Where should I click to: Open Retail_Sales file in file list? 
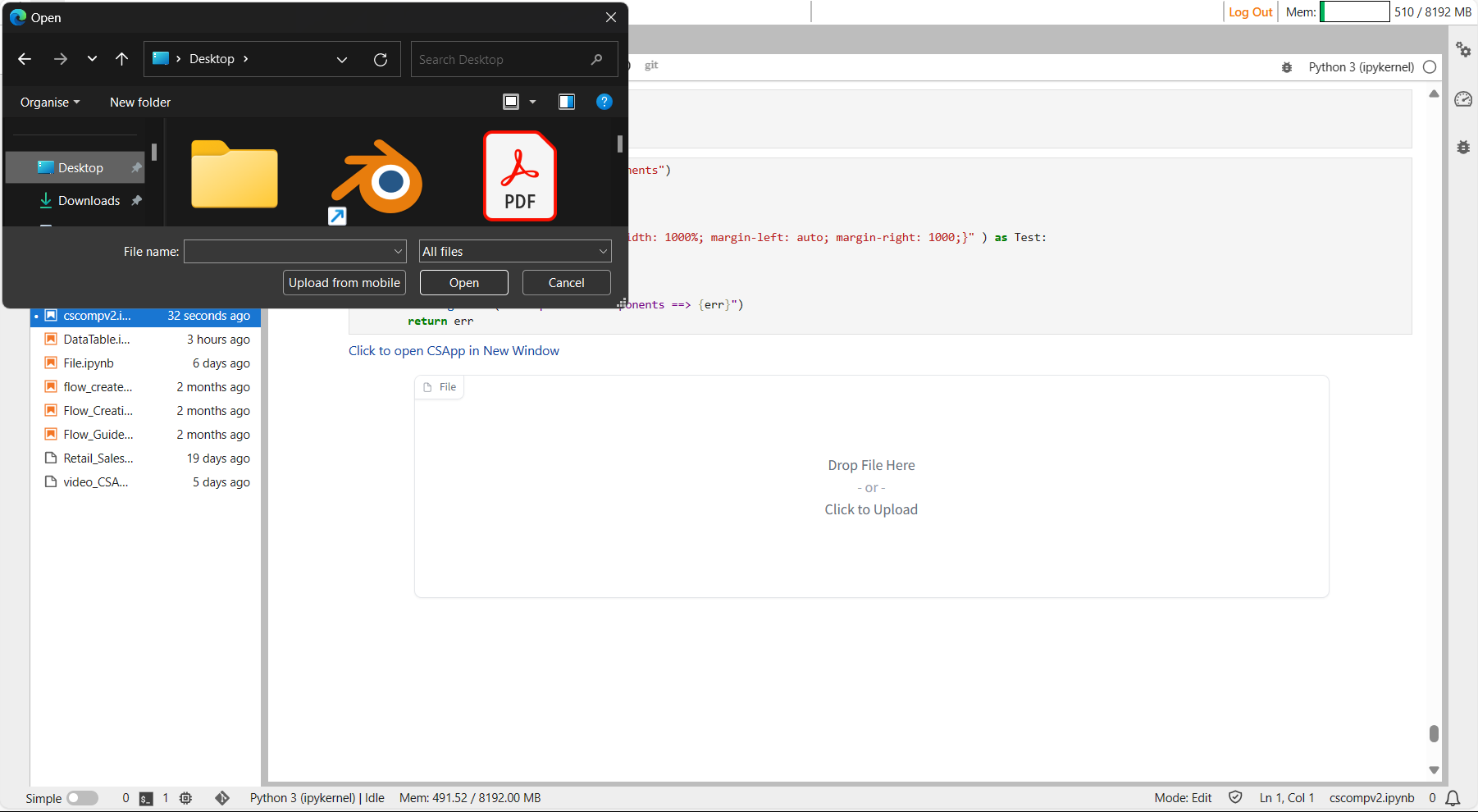[x=146, y=458]
